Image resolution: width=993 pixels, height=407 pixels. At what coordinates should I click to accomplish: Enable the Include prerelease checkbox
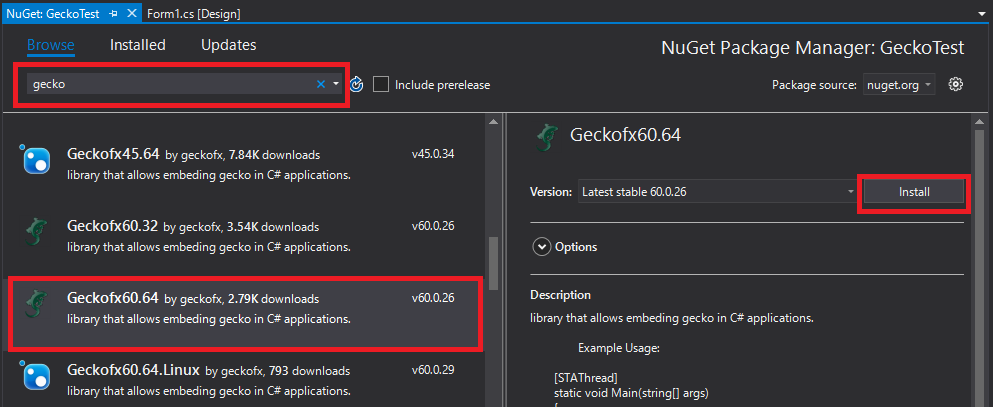pyautogui.click(x=381, y=84)
